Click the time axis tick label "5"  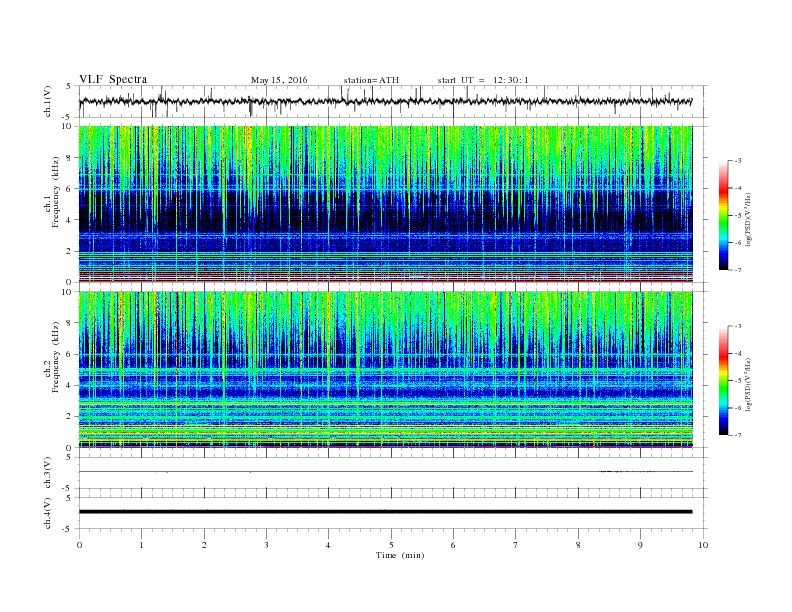coord(391,545)
